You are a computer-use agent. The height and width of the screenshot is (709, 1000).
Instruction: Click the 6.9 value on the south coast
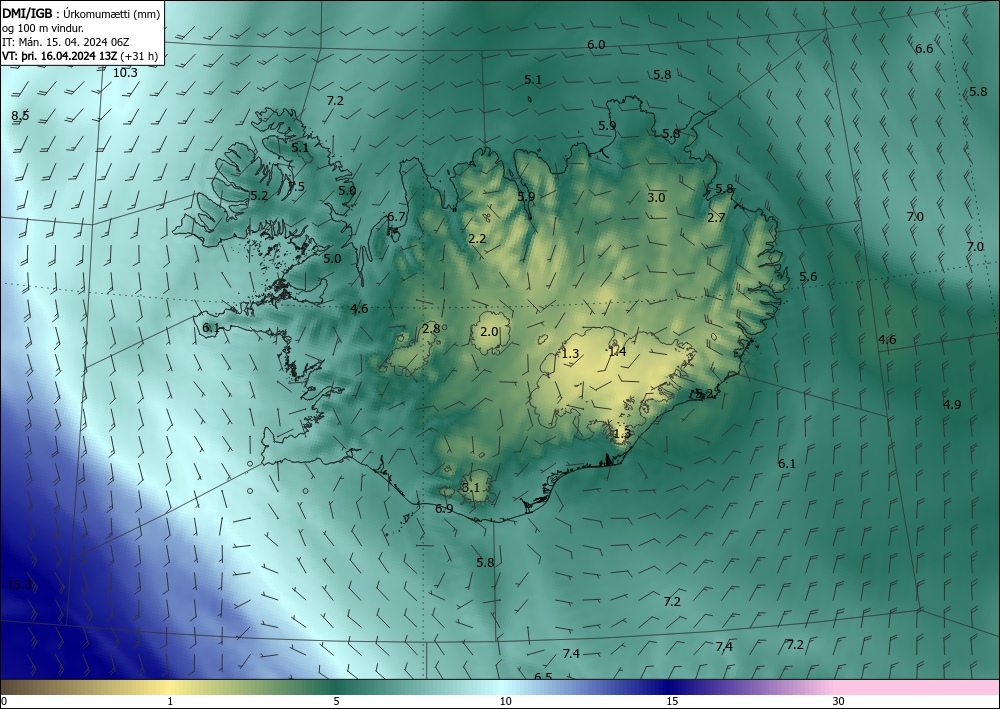pos(444,509)
